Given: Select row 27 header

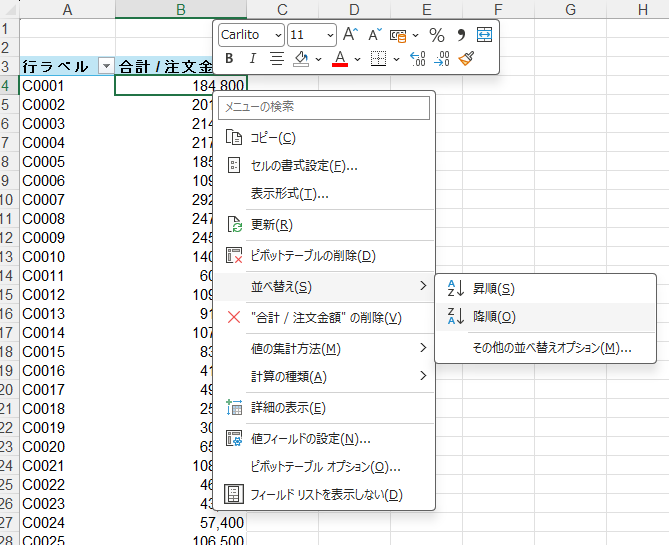Looking at the screenshot, I should coord(9,522).
